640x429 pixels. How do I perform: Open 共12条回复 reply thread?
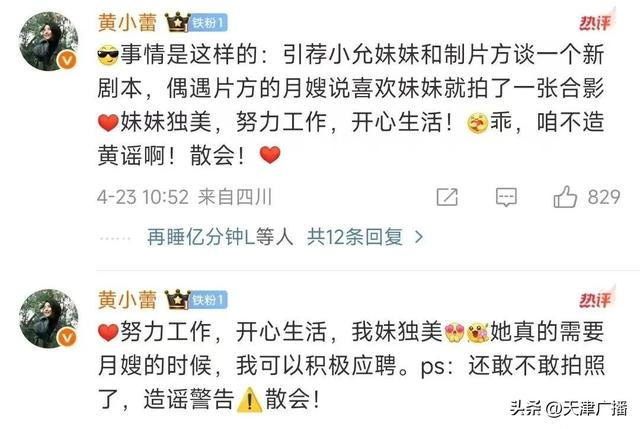click(355, 237)
